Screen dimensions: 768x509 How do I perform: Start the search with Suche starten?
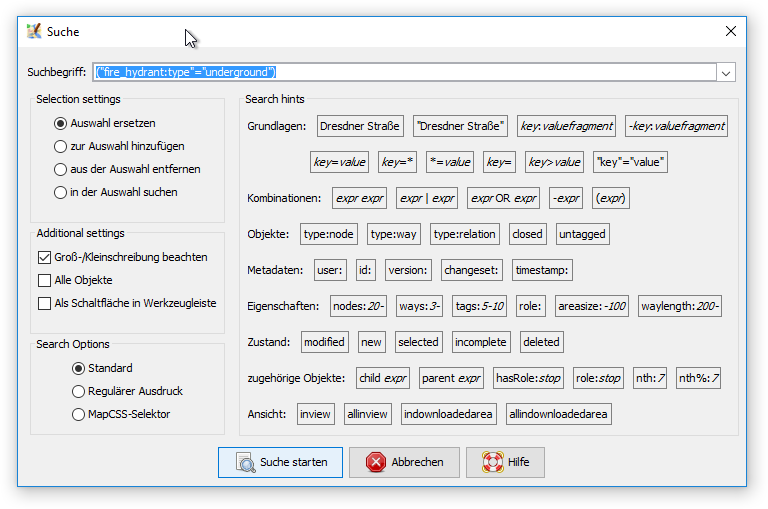pyautogui.click(x=280, y=462)
